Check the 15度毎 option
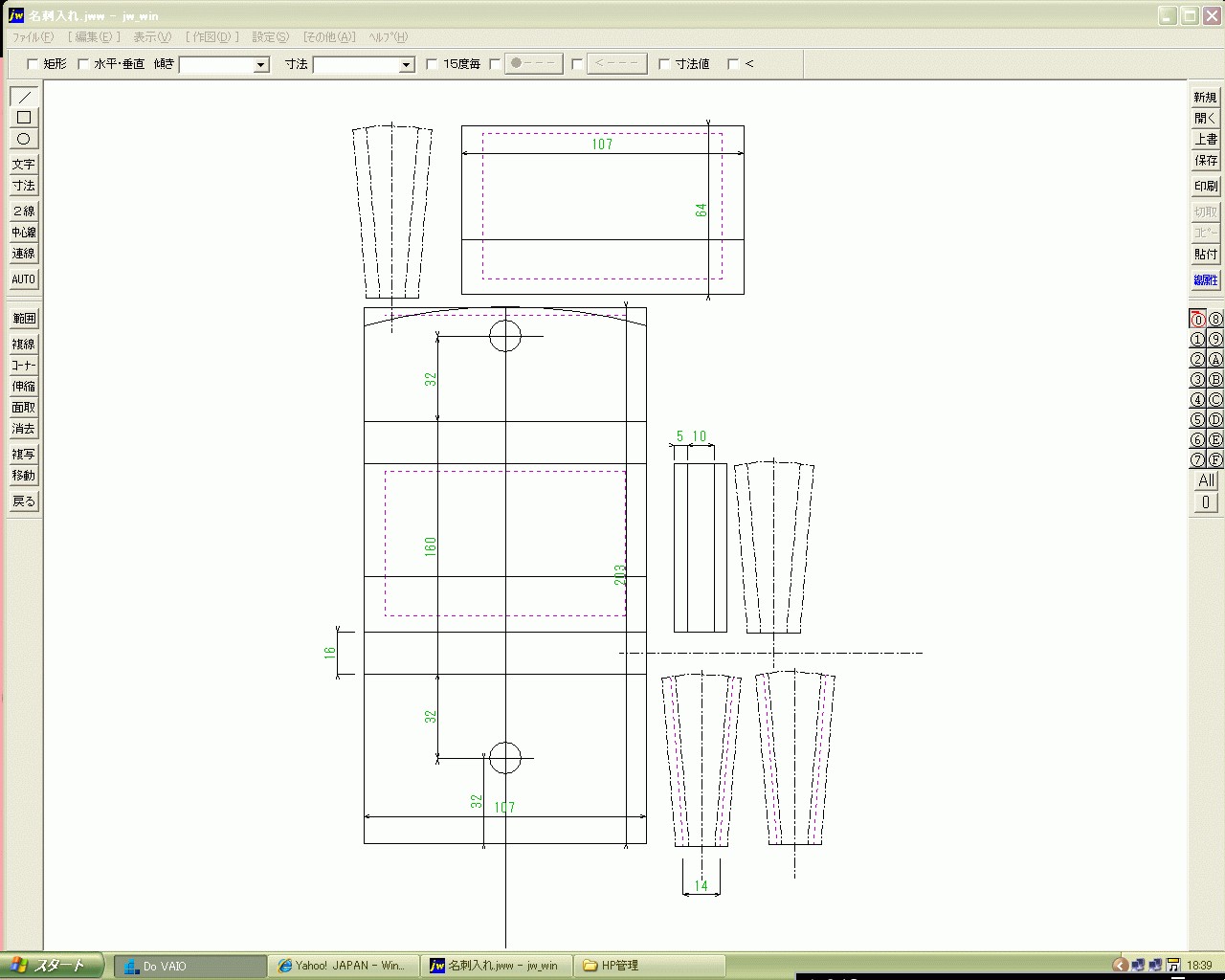Image resolution: width=1225 pixels, height=980 pixels. tap(433, 64)
